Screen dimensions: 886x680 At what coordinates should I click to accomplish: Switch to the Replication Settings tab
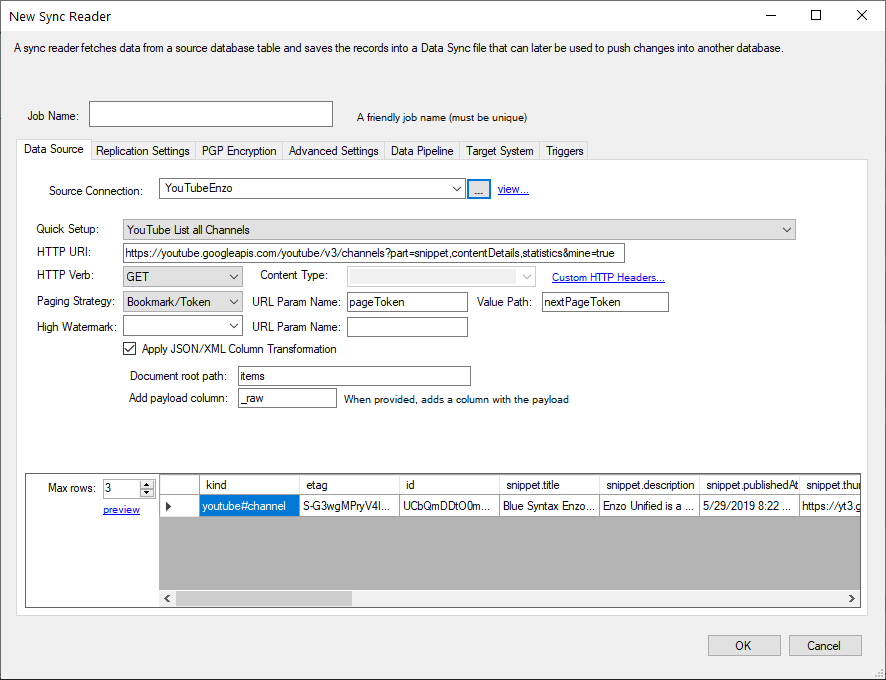click(142, 151)
